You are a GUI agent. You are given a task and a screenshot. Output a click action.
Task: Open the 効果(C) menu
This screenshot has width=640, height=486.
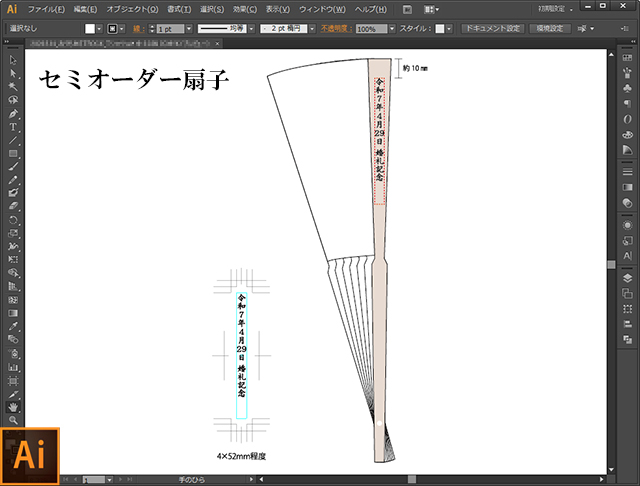[245, 9]
